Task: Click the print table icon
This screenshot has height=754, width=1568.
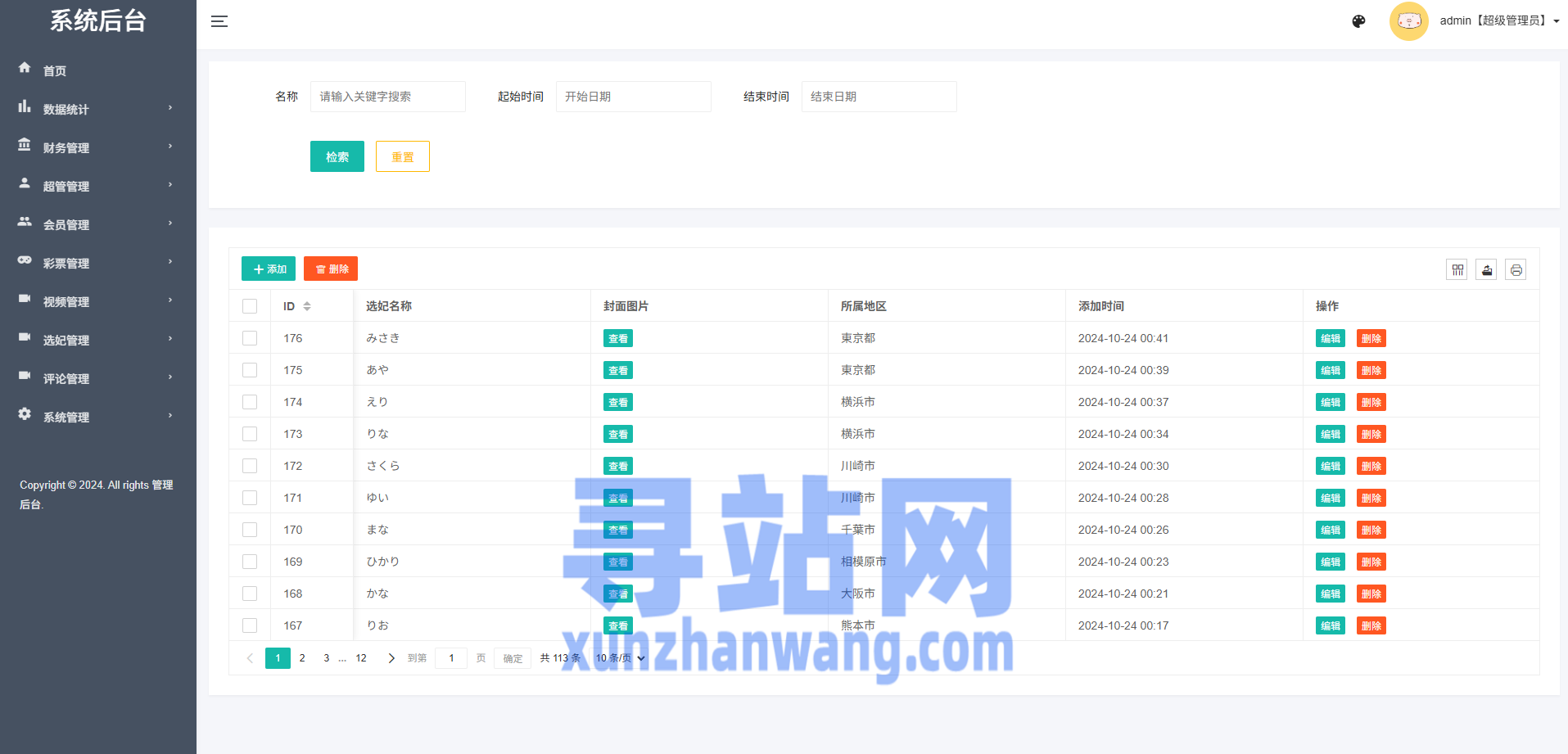Action: (x=1516, y=269)
